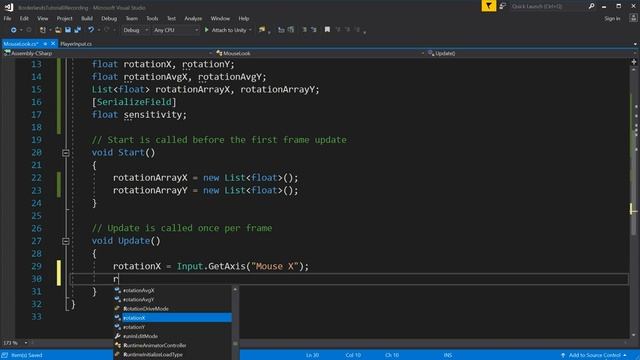
Task: Click Add to Source Control in status bar
Action: click(594, 355)
